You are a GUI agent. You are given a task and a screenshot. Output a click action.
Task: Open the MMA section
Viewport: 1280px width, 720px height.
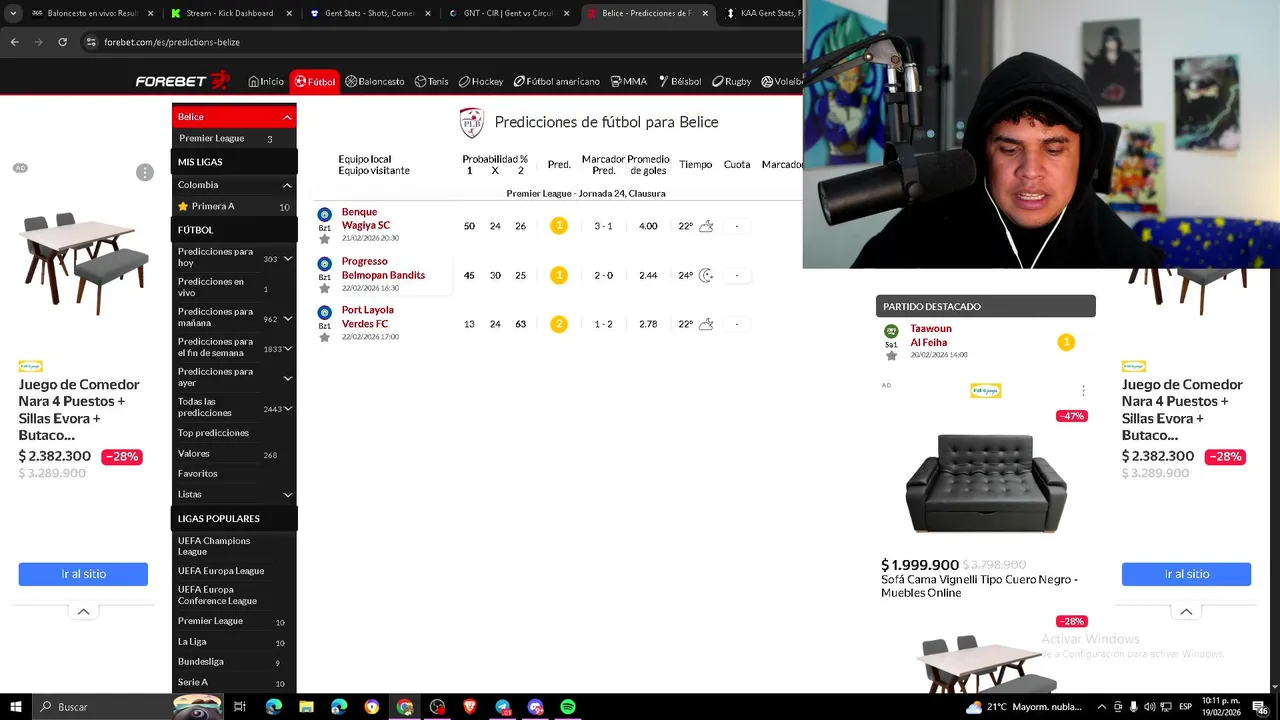628,81
